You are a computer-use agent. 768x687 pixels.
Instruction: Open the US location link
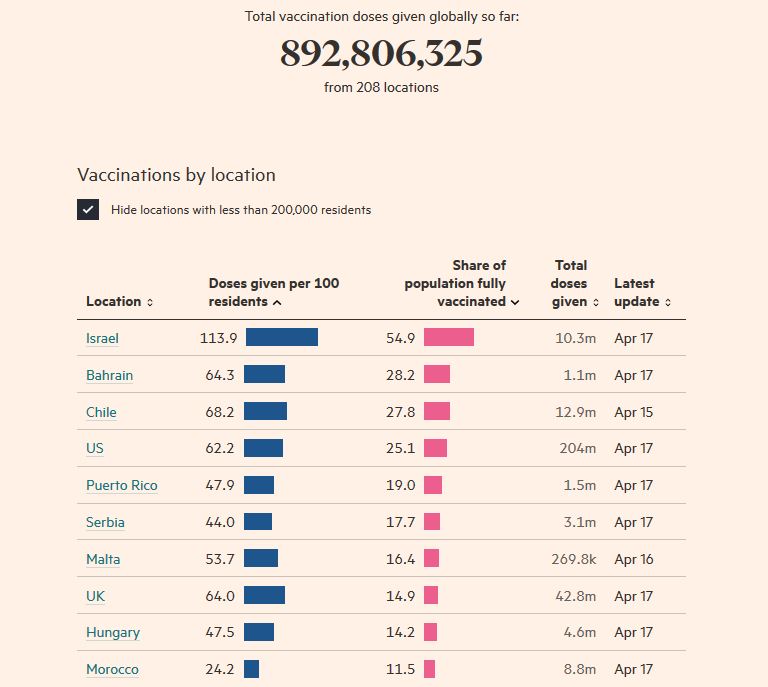[x=95, y=449]
